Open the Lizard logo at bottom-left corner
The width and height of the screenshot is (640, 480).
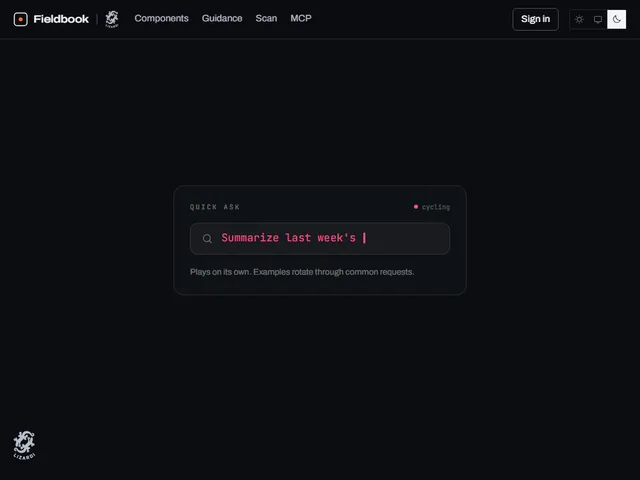tap(24, 445)
